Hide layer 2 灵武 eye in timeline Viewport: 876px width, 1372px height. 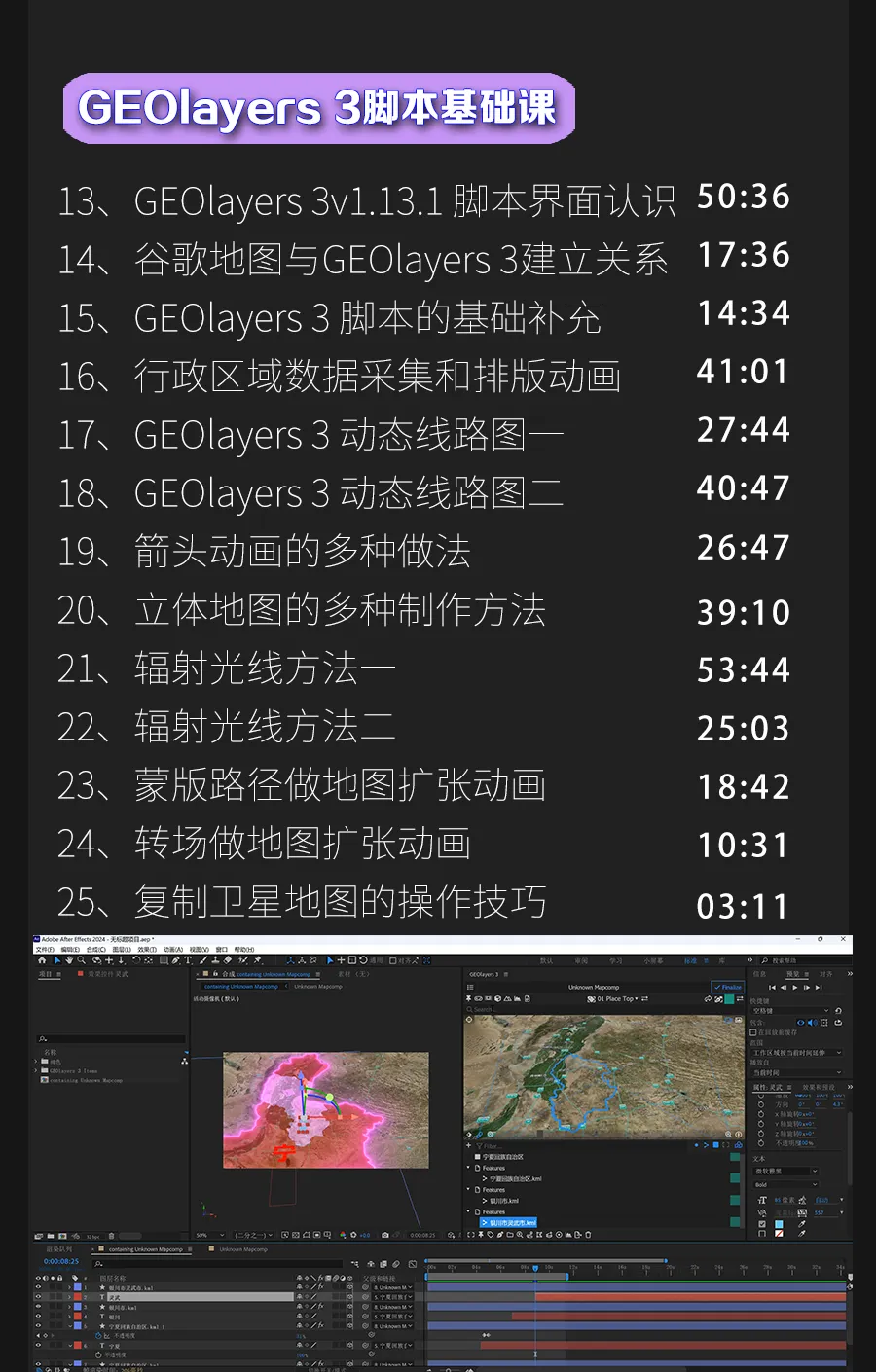pyautogui.click(x=38, y=1297)
